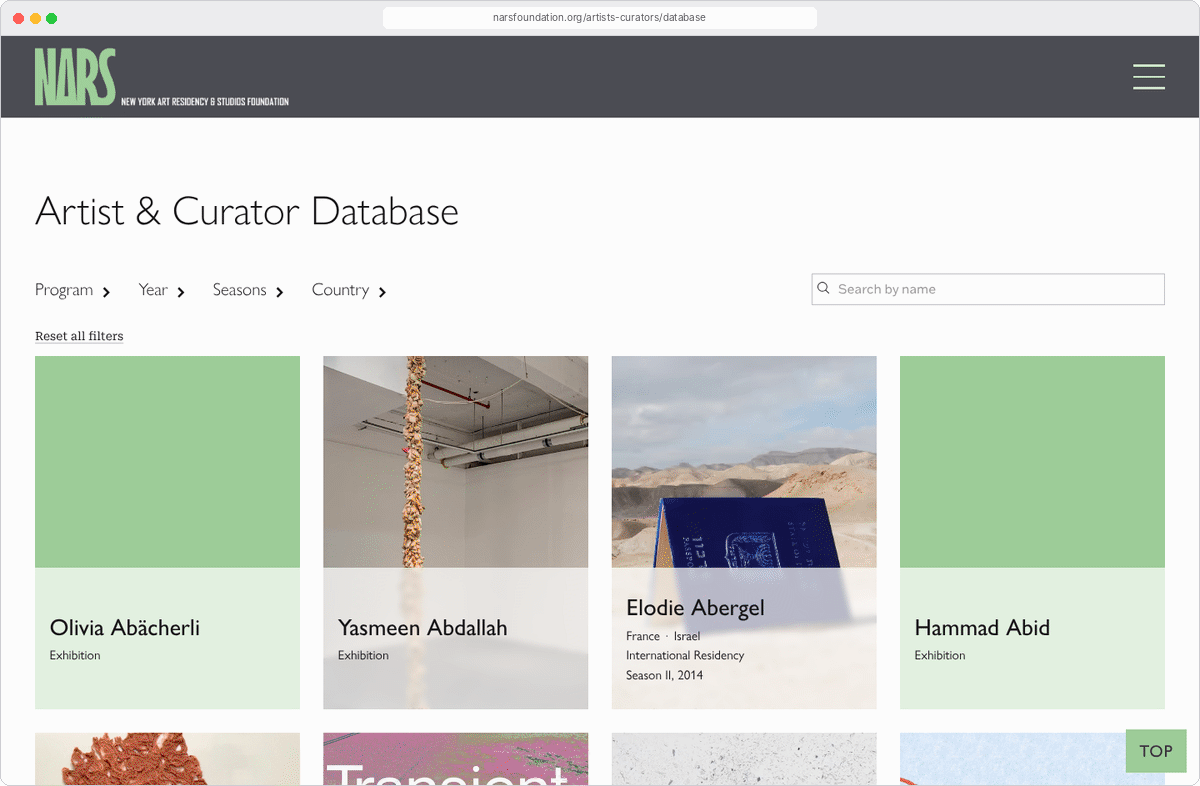Expand the Program filter
The image size is (1200, 786).
click(73, 290)
